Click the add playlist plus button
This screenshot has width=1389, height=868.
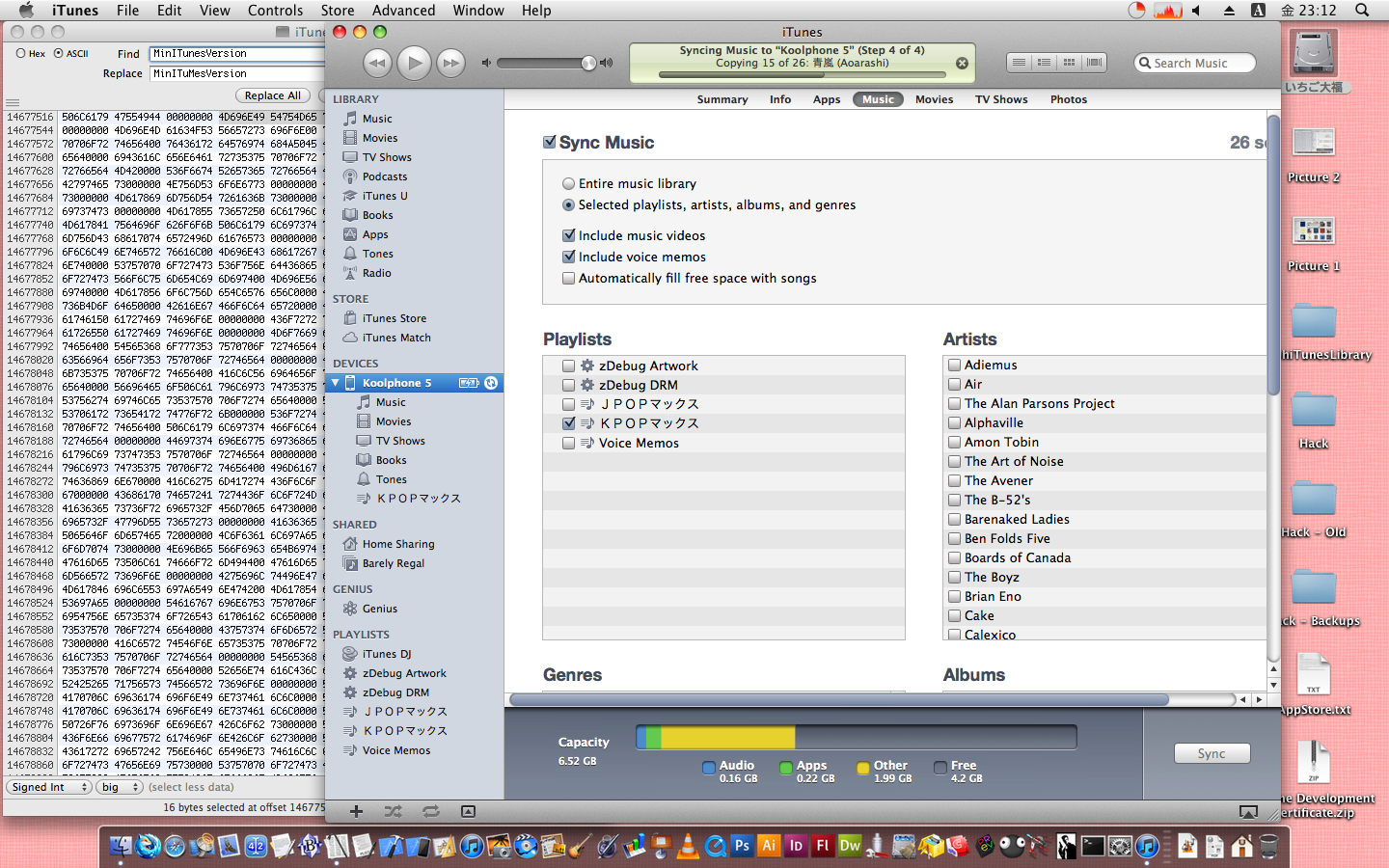click(x=356, y=812)
